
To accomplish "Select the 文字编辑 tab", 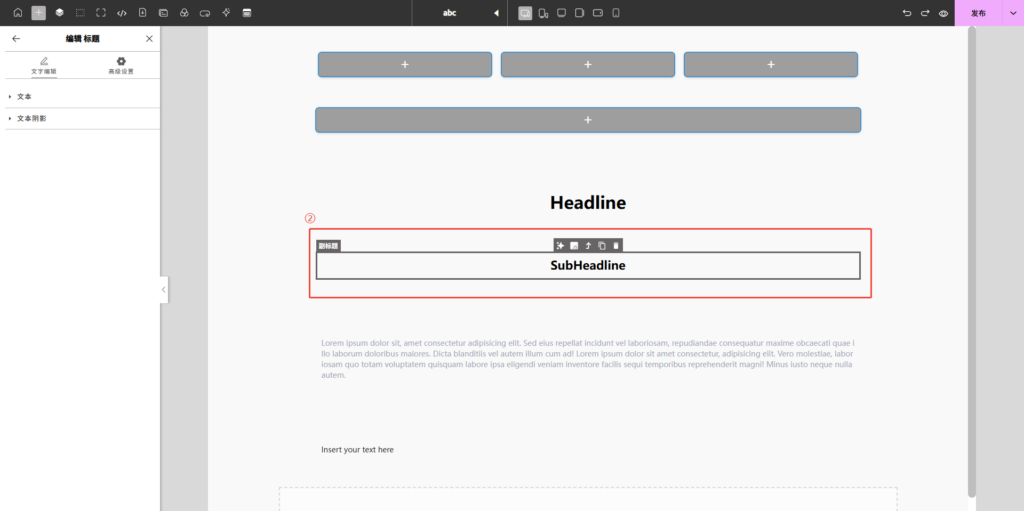I will click(44, 66).
